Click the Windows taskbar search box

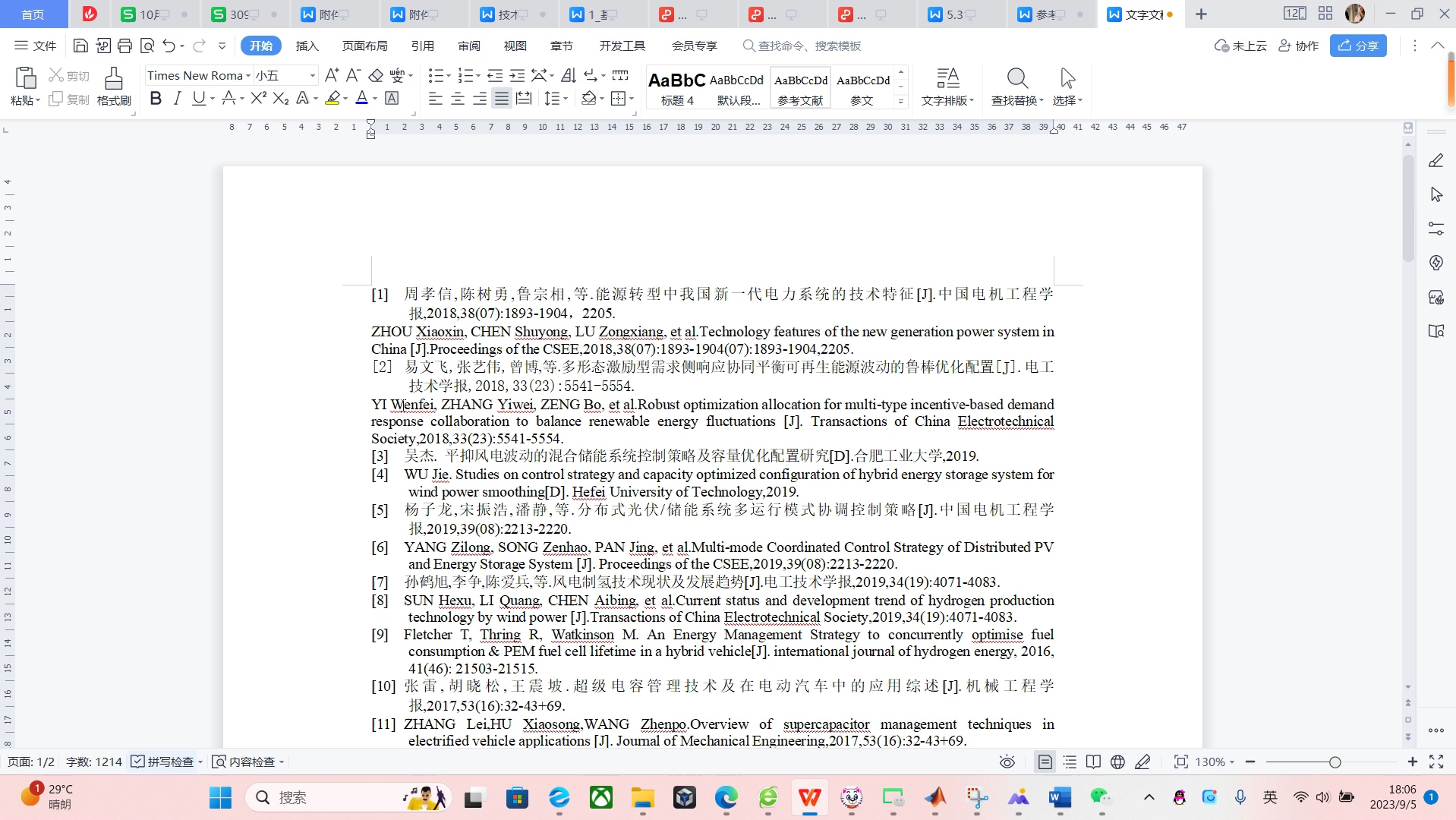click(x=348, y=797)
